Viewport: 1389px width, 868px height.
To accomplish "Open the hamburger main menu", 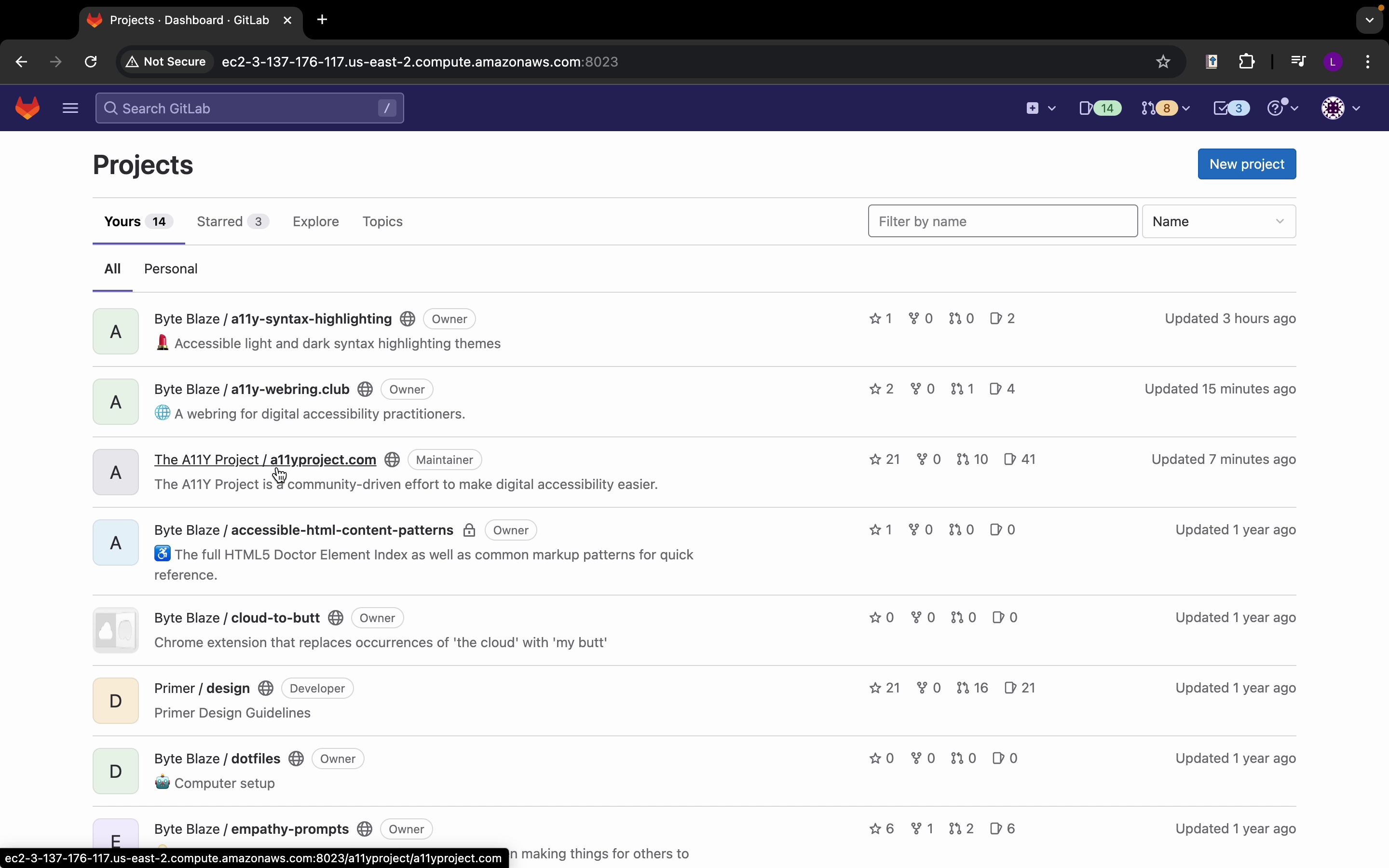I will (x=70, y=108).
